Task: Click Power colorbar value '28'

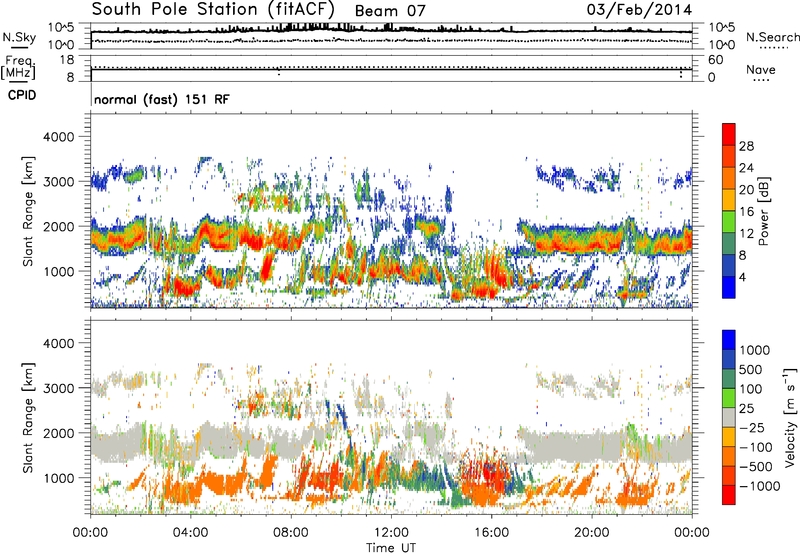Action: point(746,146)
